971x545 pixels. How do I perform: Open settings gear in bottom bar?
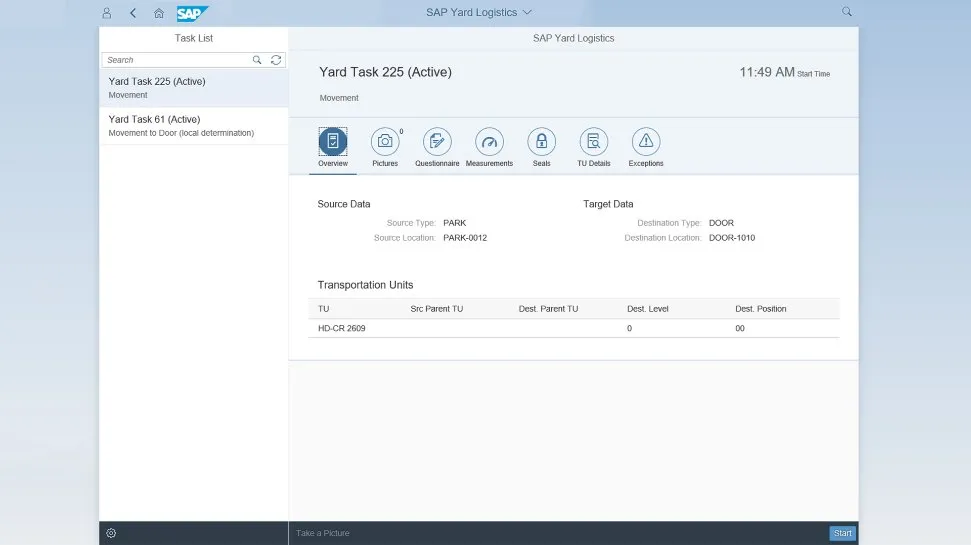111,533
